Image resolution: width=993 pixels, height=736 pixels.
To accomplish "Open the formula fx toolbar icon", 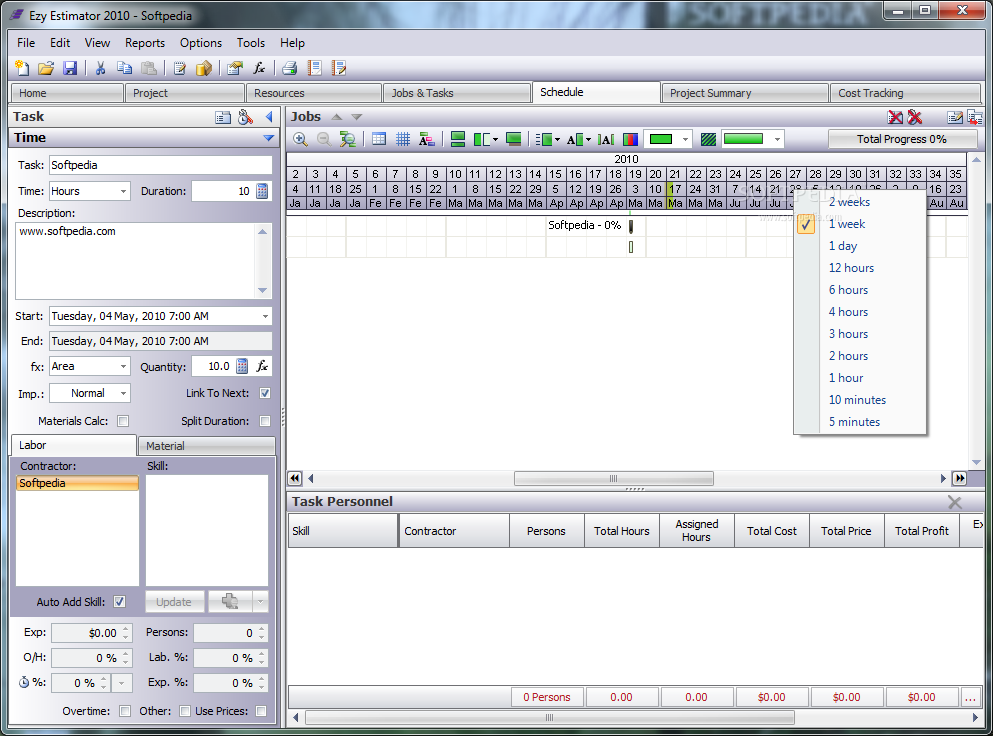I will point(259,68).
